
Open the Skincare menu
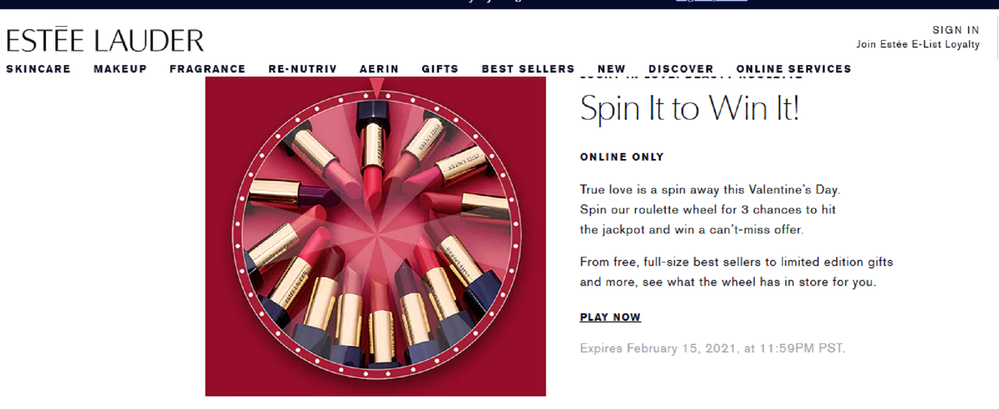[x=38, y=69]
